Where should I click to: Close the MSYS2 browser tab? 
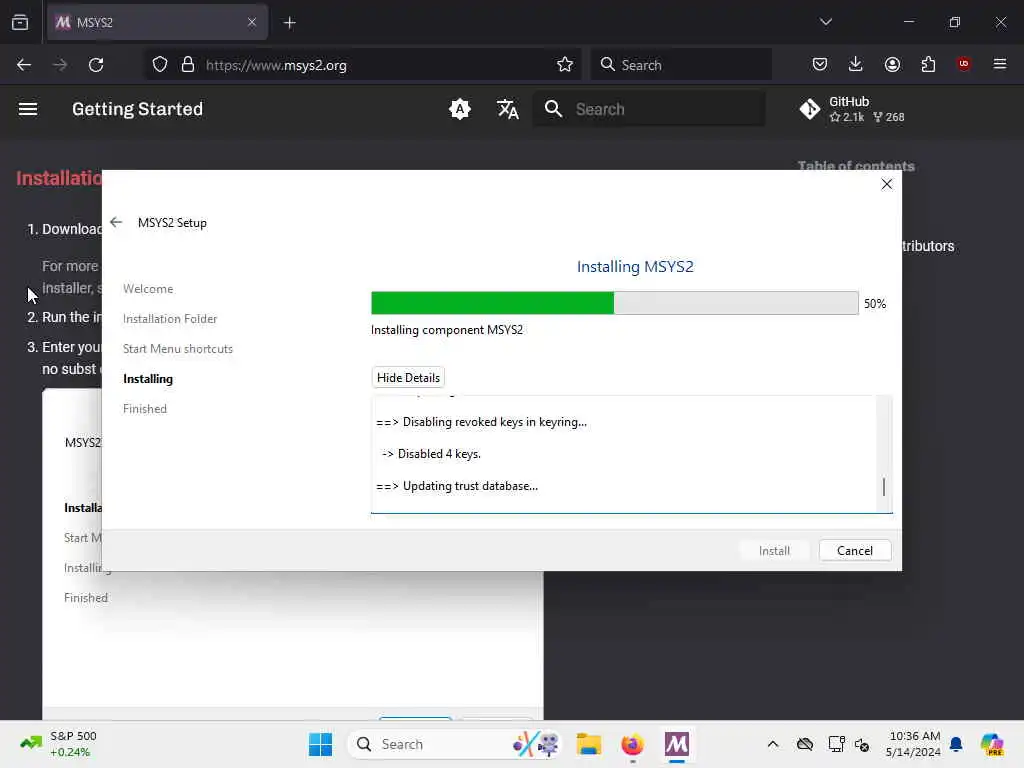251,22
